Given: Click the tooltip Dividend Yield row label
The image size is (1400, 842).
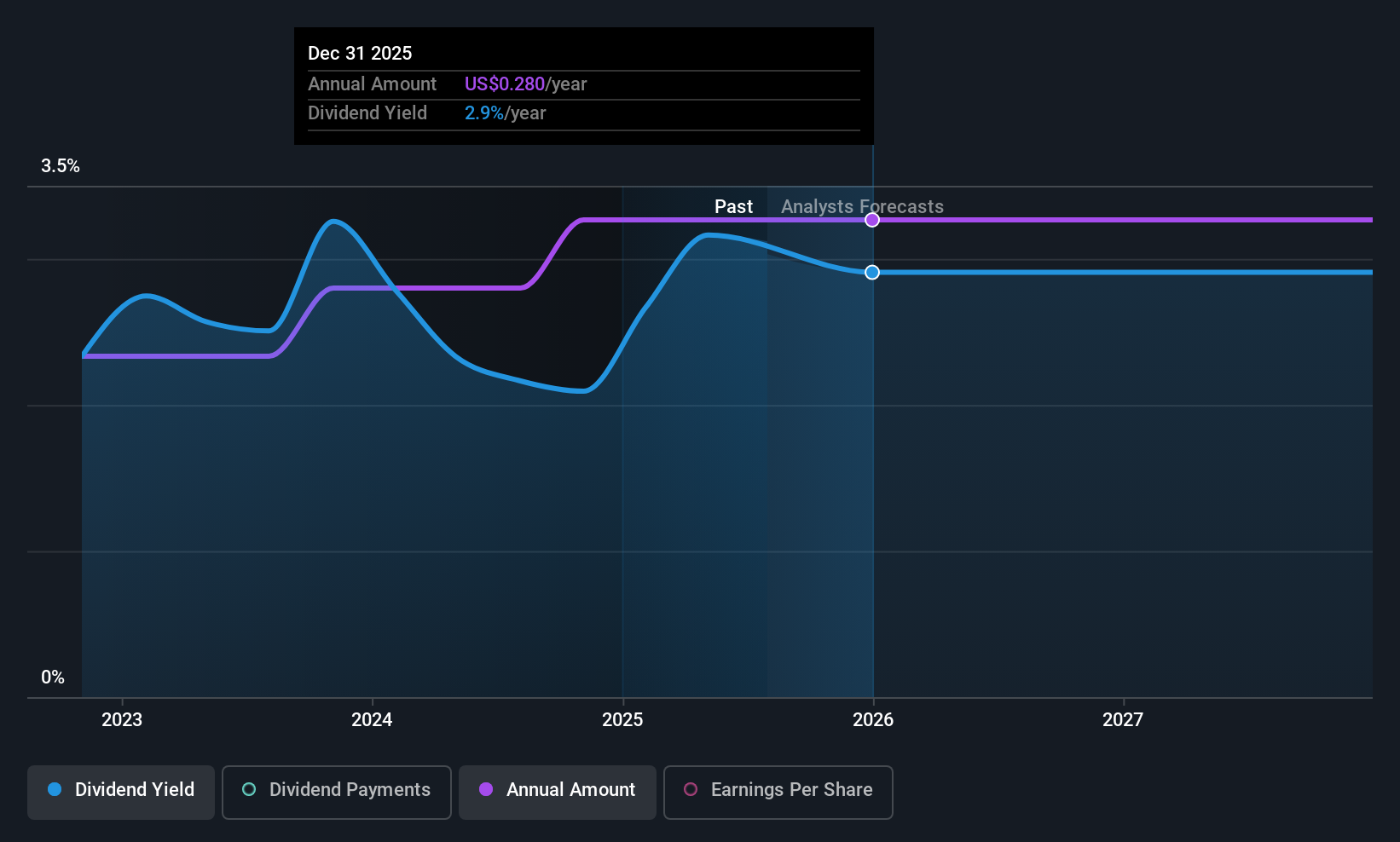Looking at the screenshot, I should coord(367,112).
